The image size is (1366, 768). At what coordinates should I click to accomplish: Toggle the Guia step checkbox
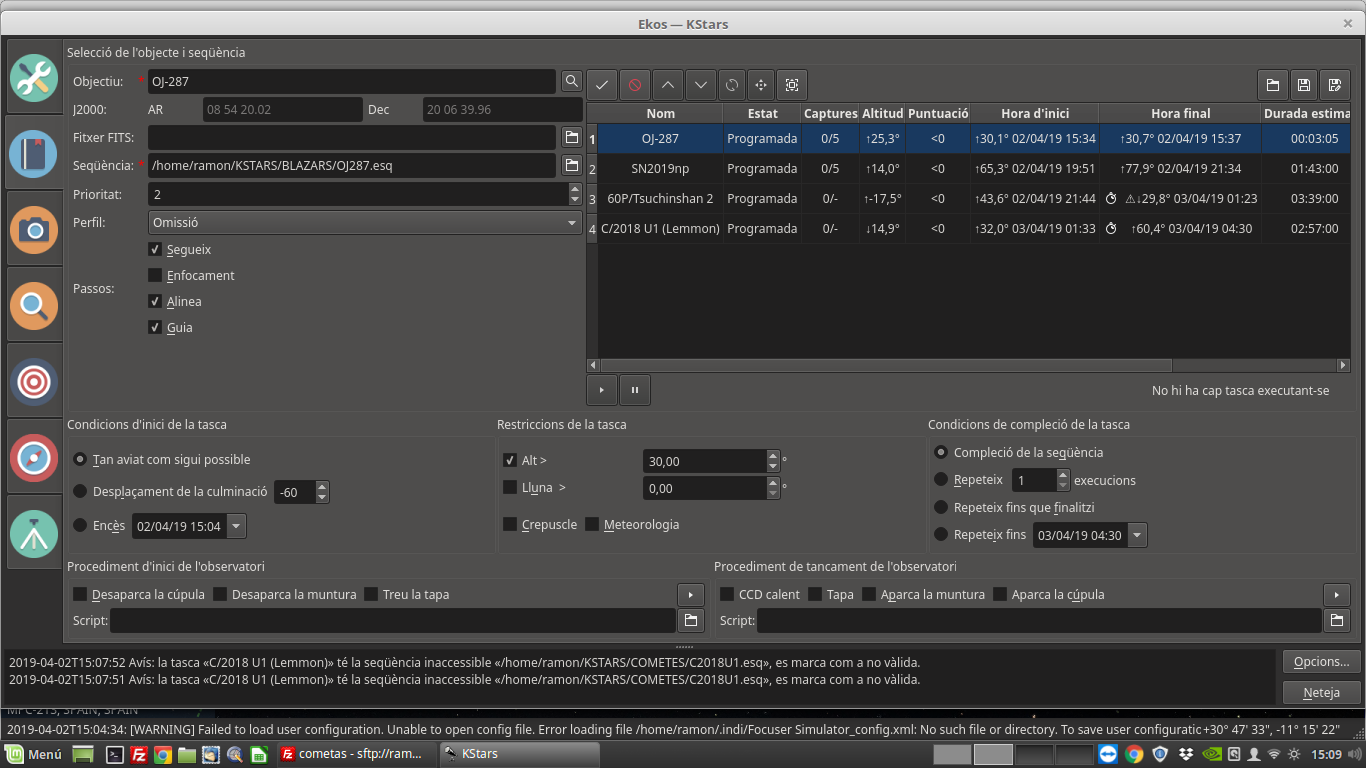click(x=155, y=327)
